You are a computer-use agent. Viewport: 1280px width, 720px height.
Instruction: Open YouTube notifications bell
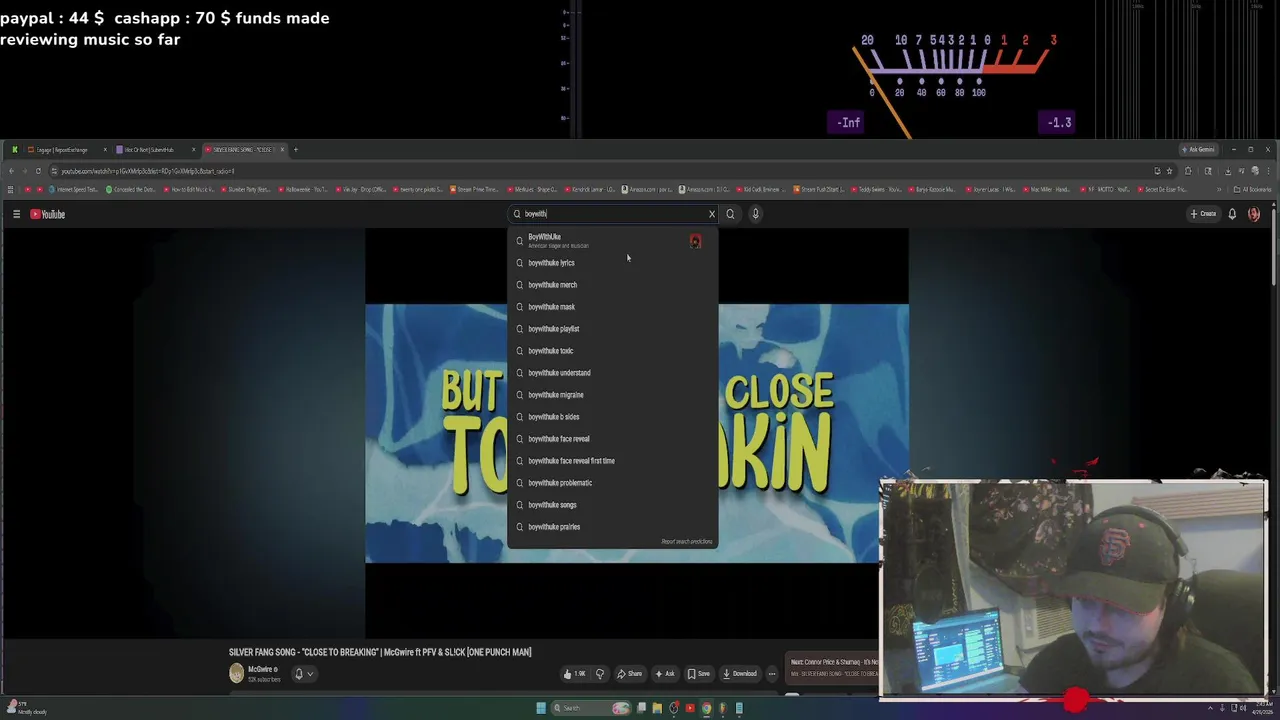point(1232,214)
